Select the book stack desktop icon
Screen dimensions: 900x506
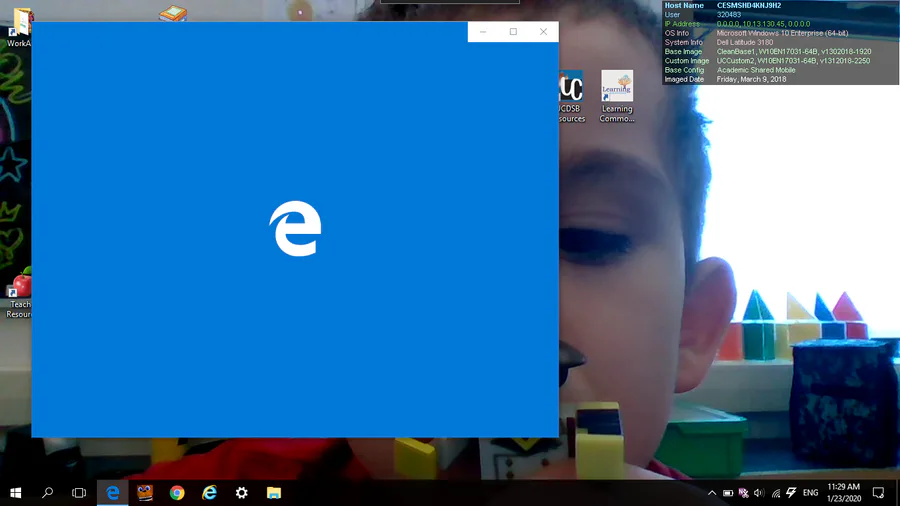click(173, 14)
